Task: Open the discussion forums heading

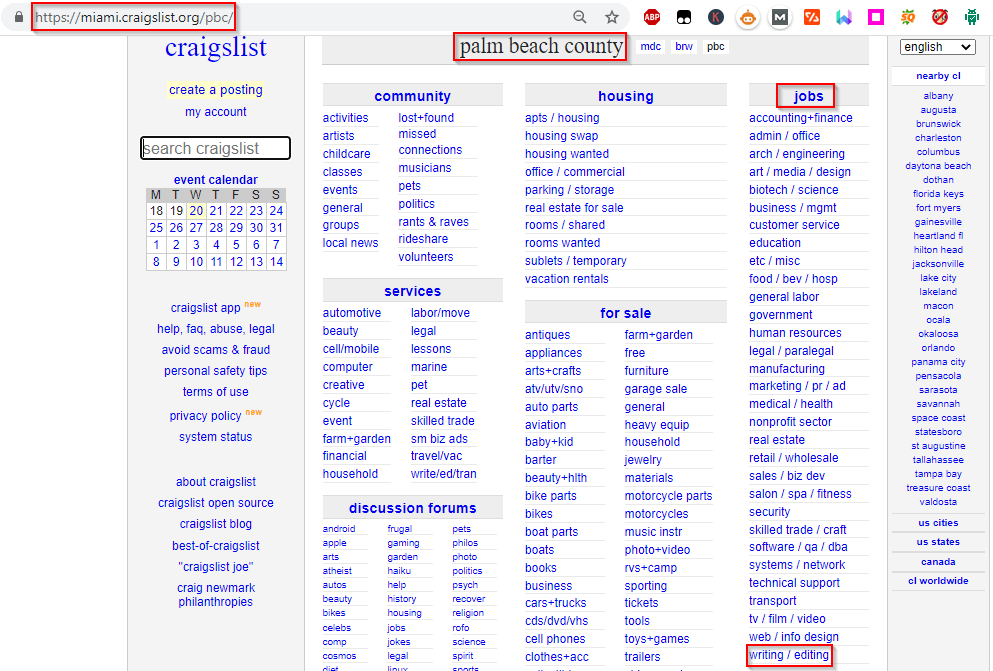Action: 412,508
